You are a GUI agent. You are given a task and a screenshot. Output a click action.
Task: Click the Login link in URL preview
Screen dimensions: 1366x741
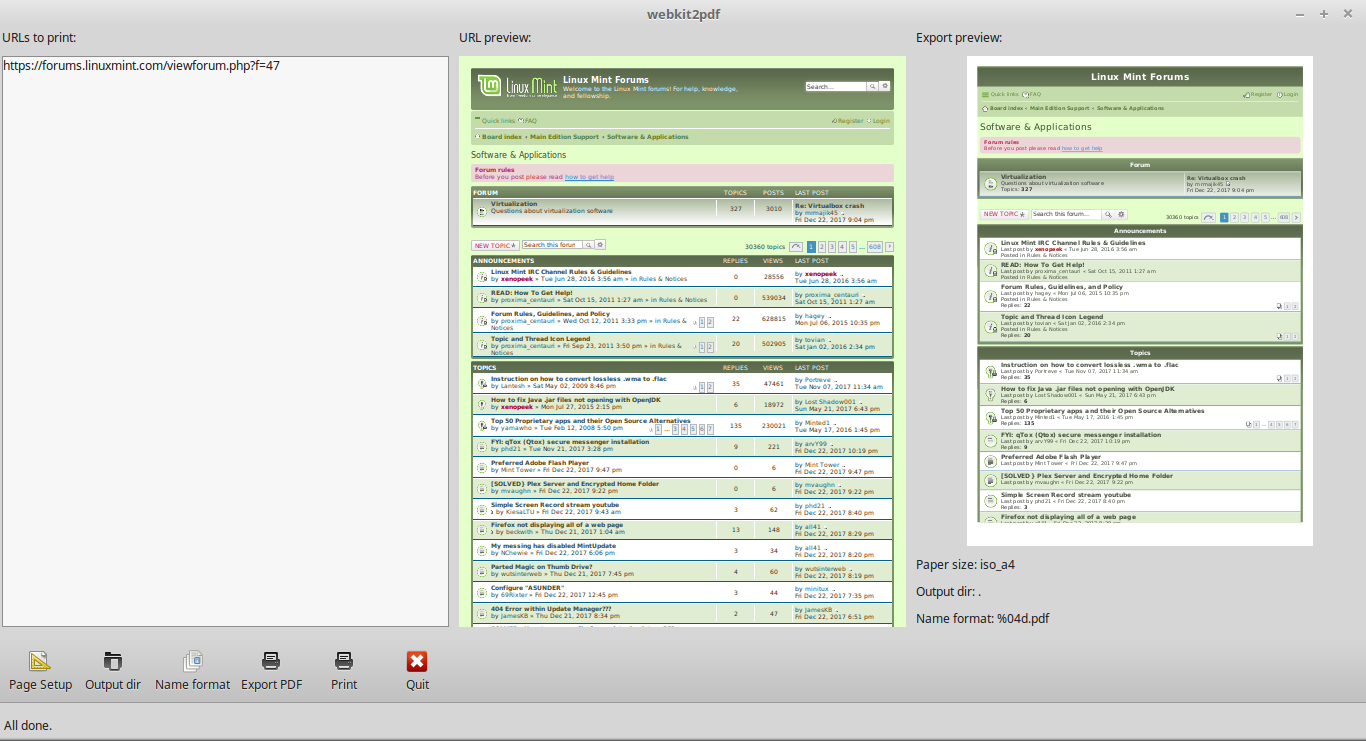coord(881,121)
